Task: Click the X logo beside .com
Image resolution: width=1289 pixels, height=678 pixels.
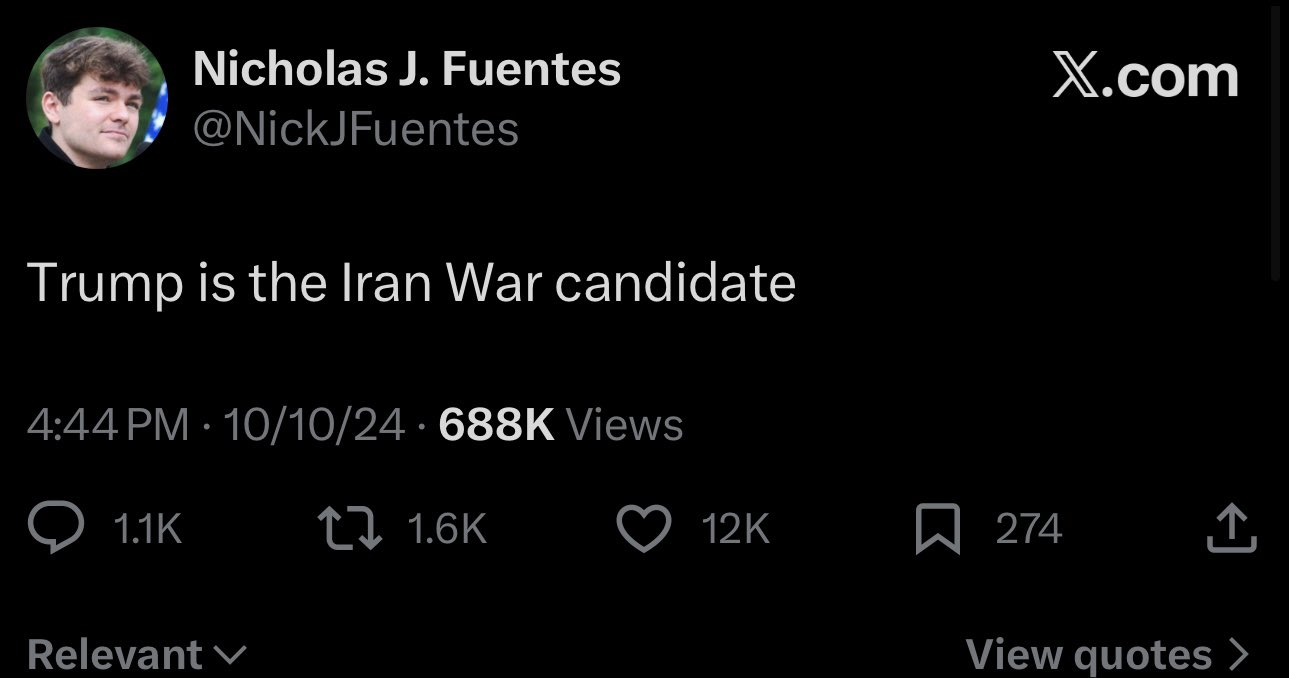Action: point(1076,76)
